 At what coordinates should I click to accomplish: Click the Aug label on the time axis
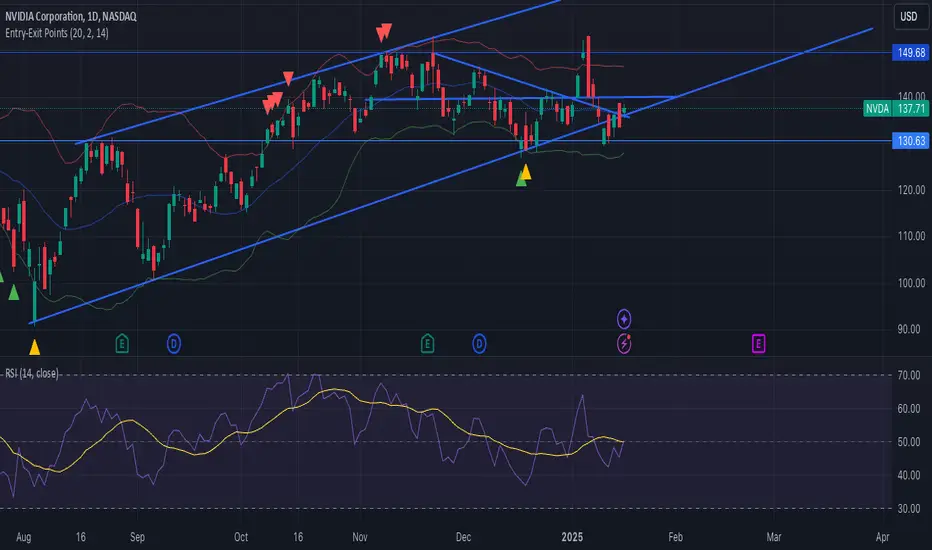point(23,537)
